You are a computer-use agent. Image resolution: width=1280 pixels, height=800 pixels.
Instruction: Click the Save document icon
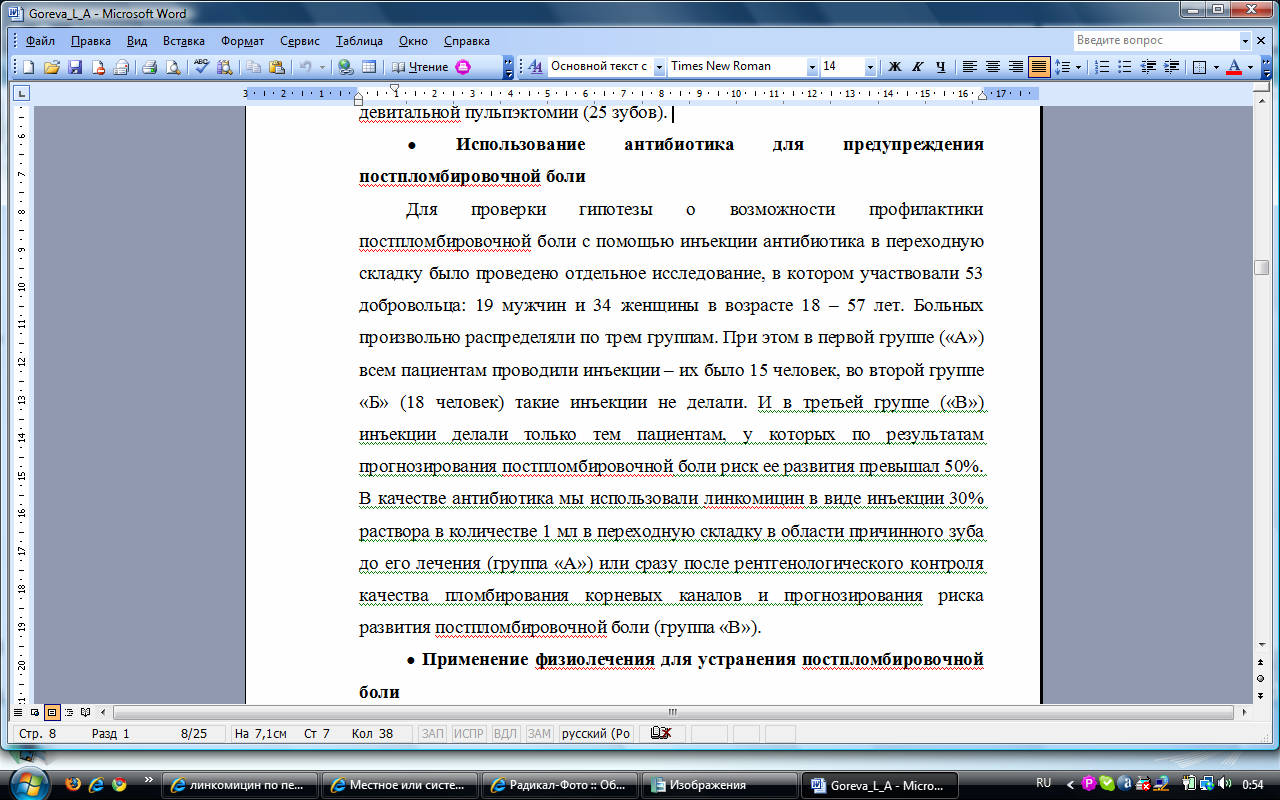tap(74, 67)
